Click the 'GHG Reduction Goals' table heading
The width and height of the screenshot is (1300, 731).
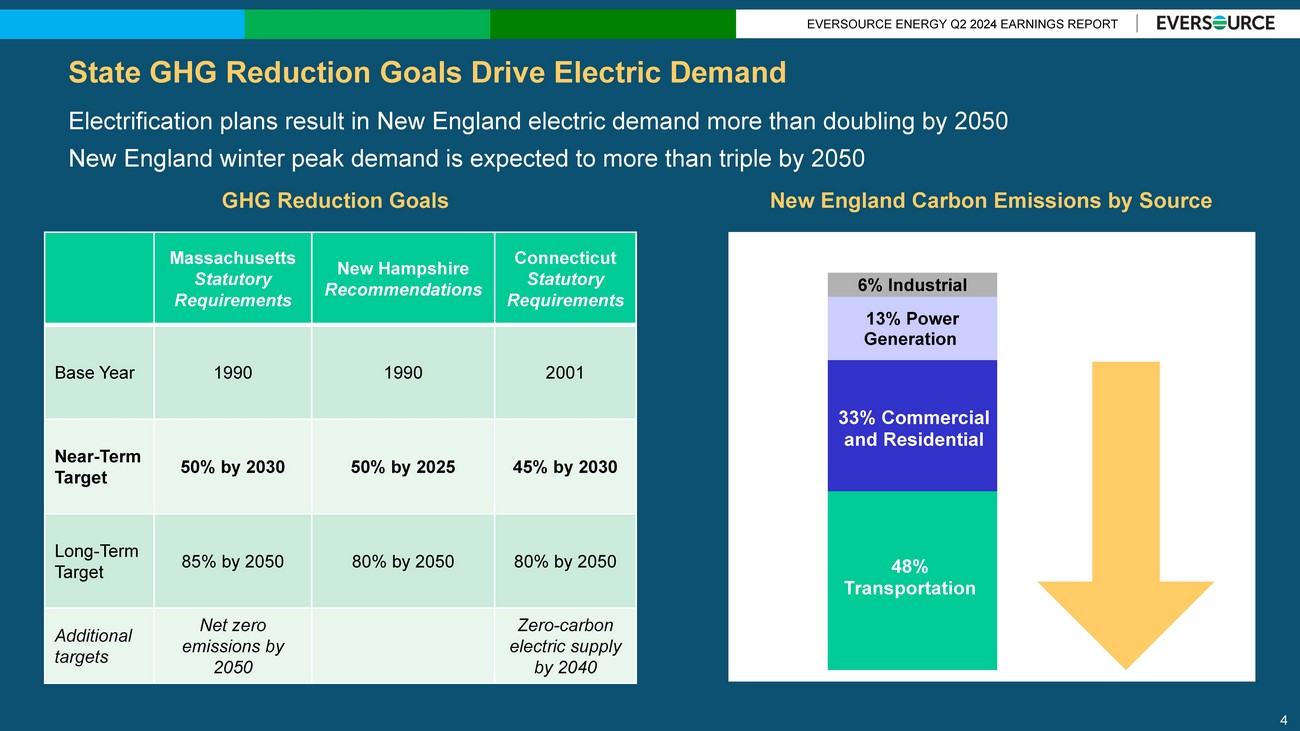click(x=335, y=201)
